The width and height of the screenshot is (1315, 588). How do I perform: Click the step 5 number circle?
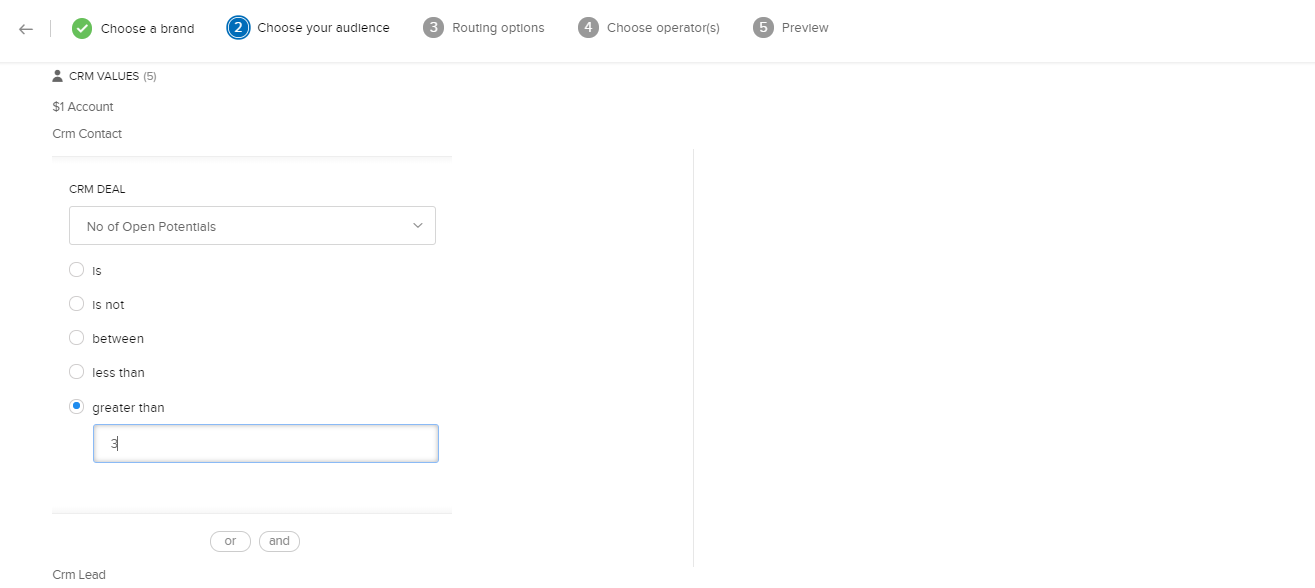click(x=763, y=27)
